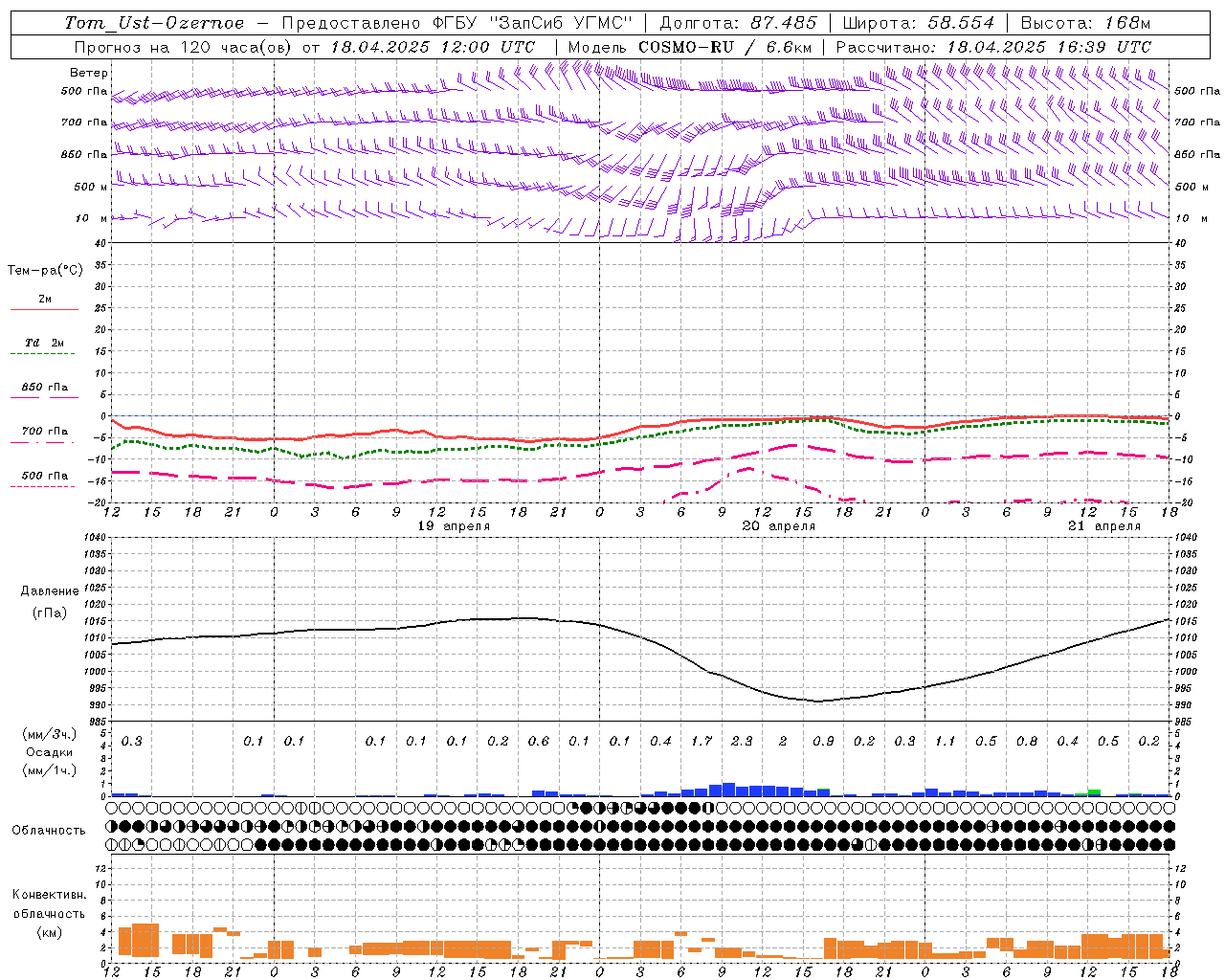Click the (мм/1ч.) precipitation unit label
This screenshot has width=1225, height=980.
coord(50,770)
